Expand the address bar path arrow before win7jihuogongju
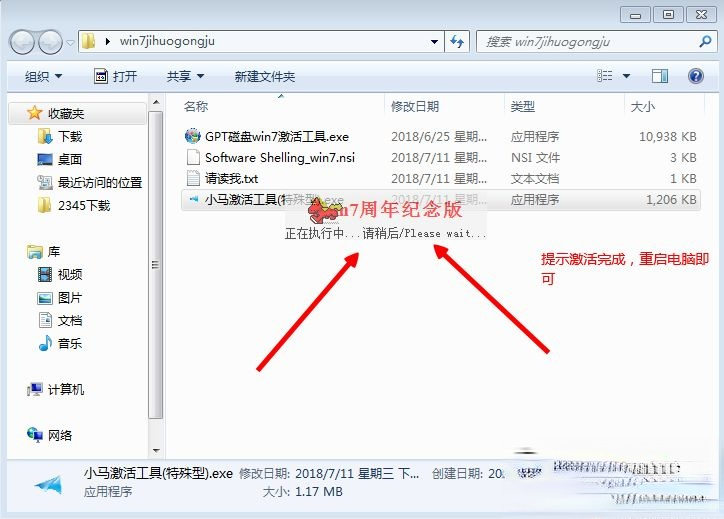This screenshot has width=724, height=519. coord(108,42)
